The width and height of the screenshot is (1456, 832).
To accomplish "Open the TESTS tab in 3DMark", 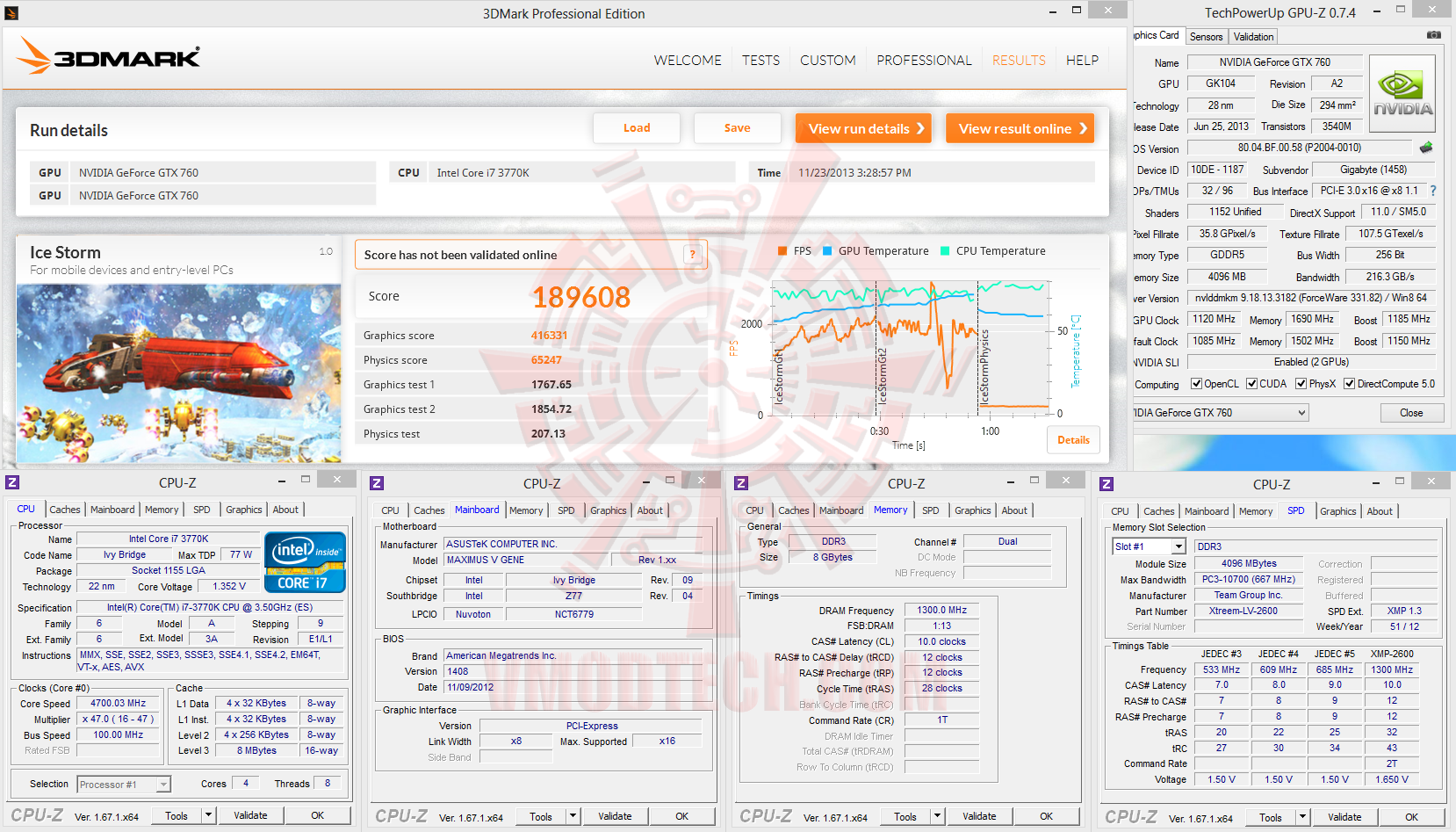I will (x=760, y=61).
